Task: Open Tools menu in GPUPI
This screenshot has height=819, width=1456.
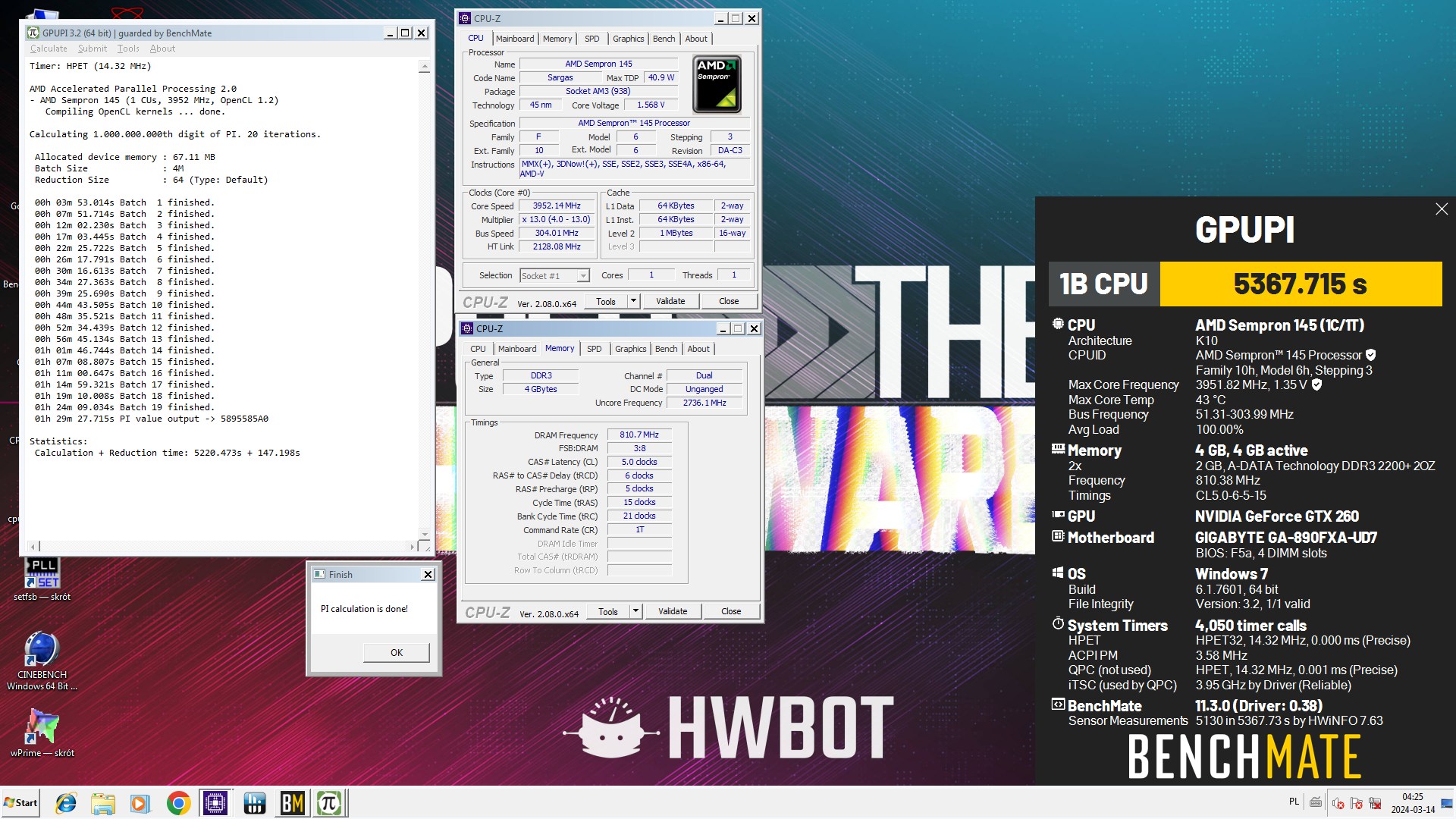Action: click(x=128, y=49)
